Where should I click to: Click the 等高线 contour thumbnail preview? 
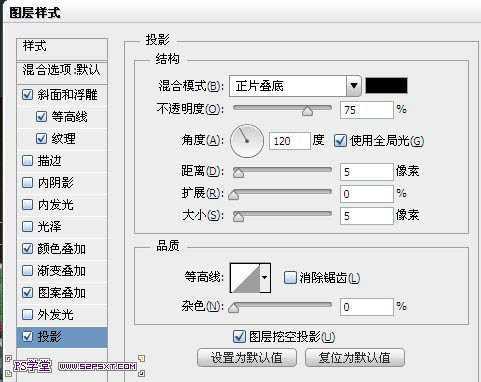tap(245, 278)
